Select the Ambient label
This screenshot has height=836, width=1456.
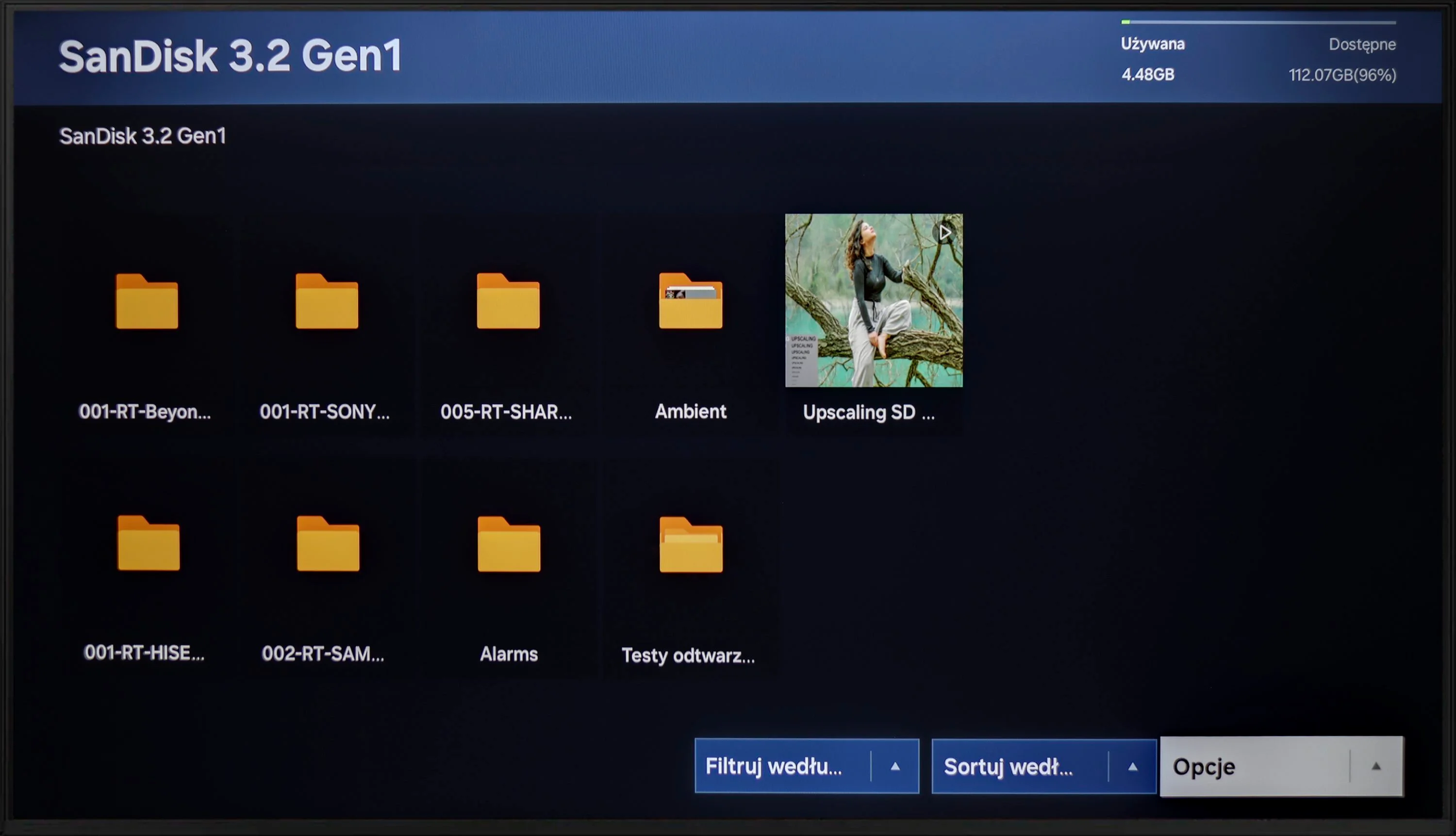(690, 411)
